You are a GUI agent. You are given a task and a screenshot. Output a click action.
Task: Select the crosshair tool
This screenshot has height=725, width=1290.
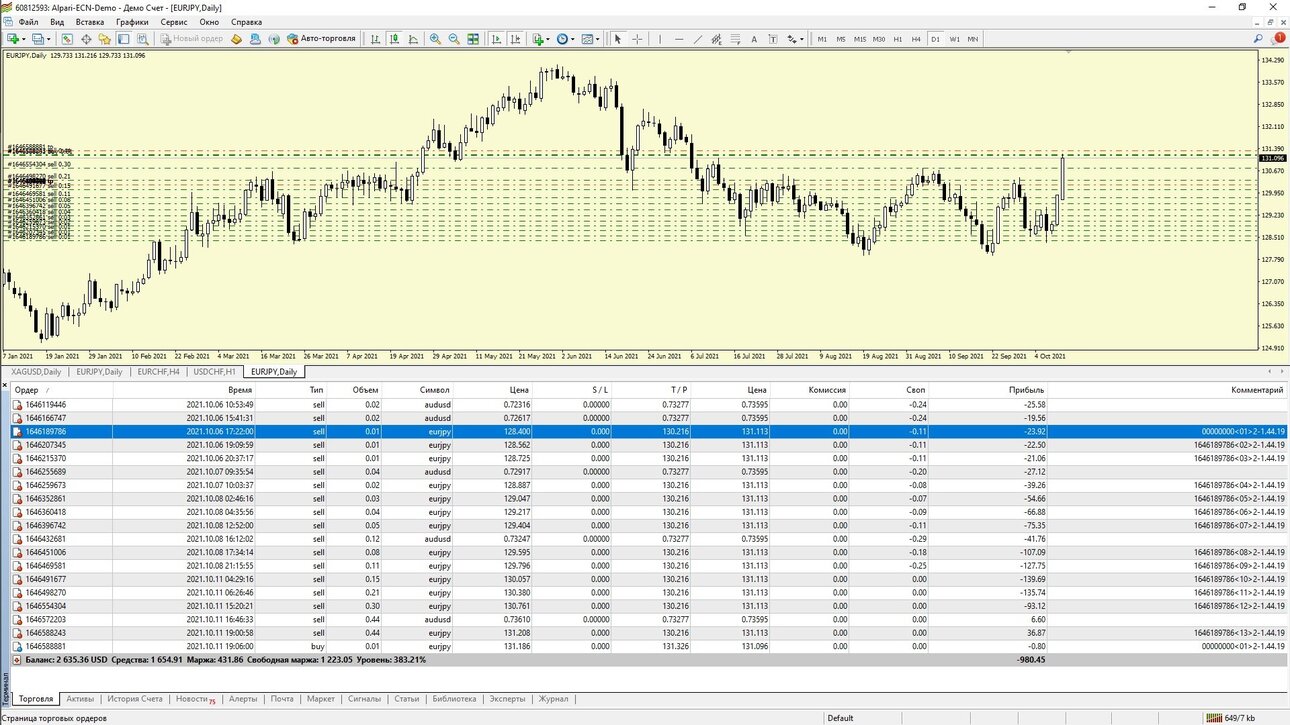pos(637,39)
